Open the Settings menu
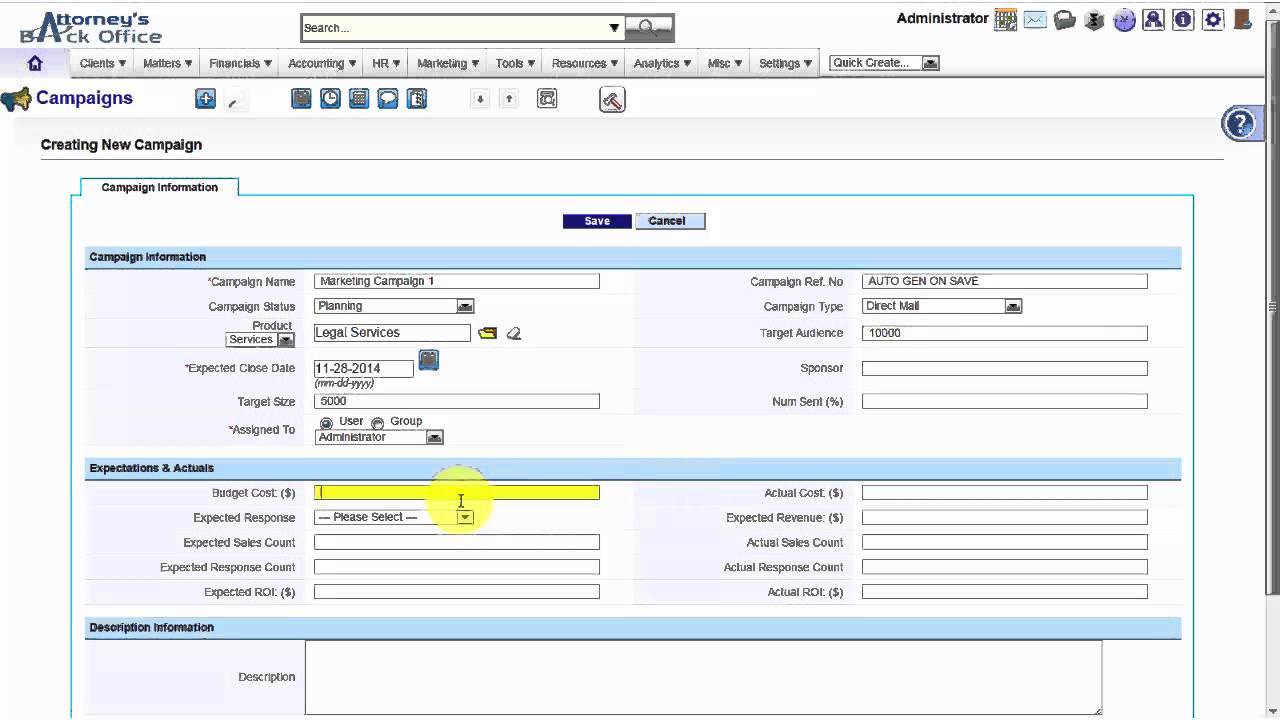This screenshot has height=720, width=1280. coord(785,63)
